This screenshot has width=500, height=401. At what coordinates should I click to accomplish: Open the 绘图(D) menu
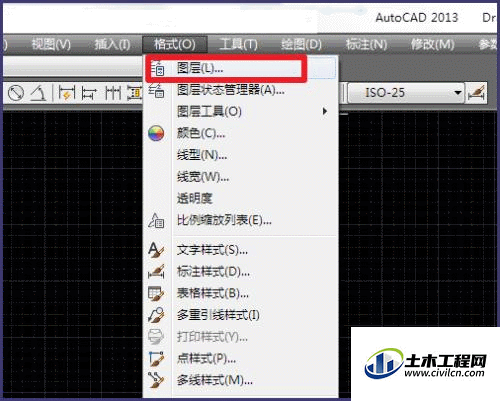[301, 44]
